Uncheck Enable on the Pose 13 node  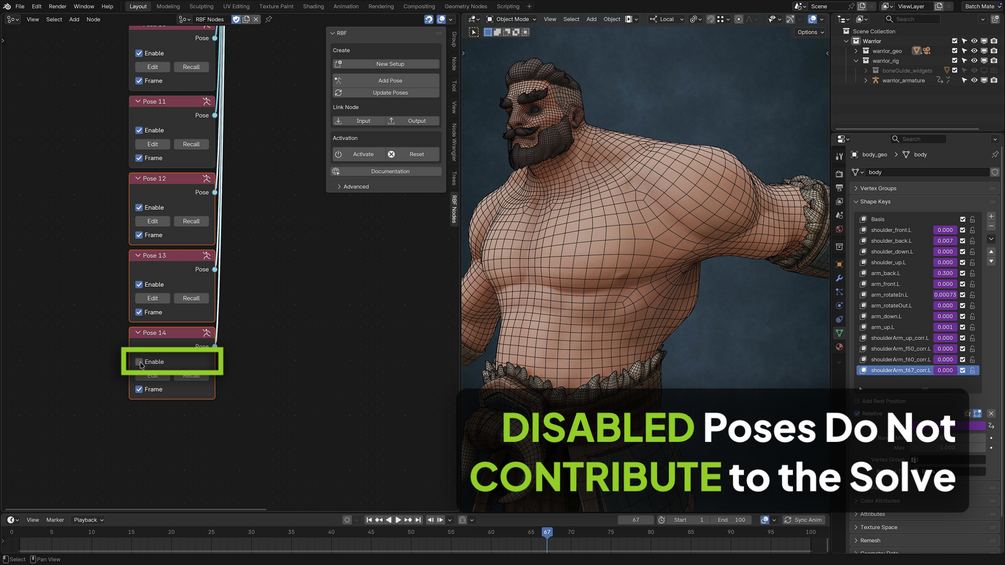[139, 284]
